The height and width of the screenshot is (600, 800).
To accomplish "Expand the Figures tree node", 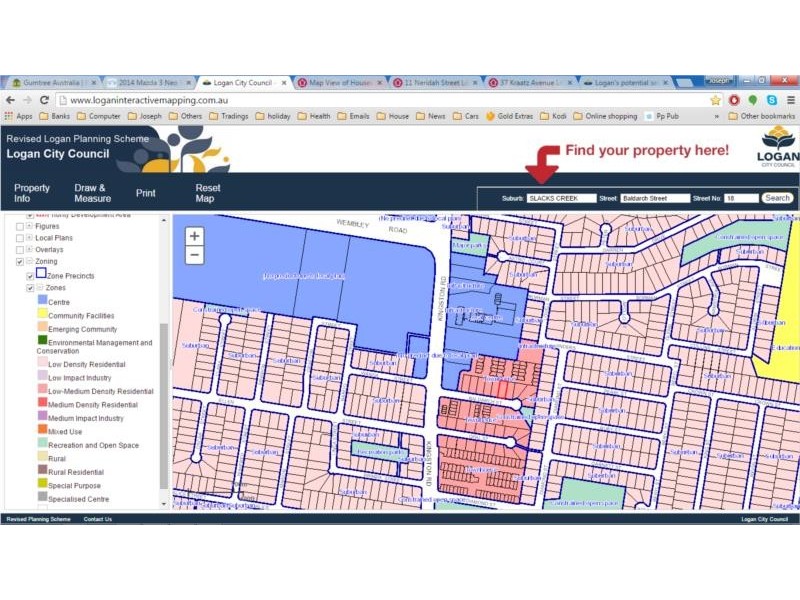I will (x=30, y=226).
